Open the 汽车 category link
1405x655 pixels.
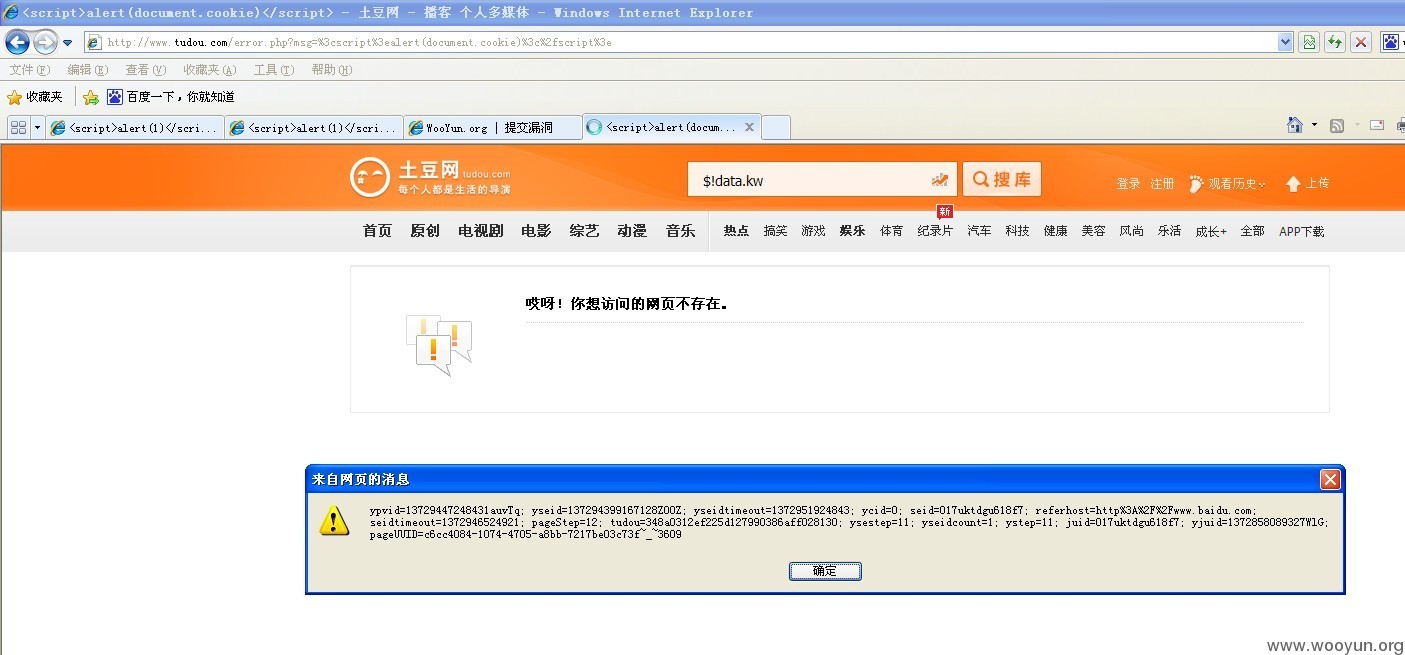pyautogui.click(x=979, y=231)
